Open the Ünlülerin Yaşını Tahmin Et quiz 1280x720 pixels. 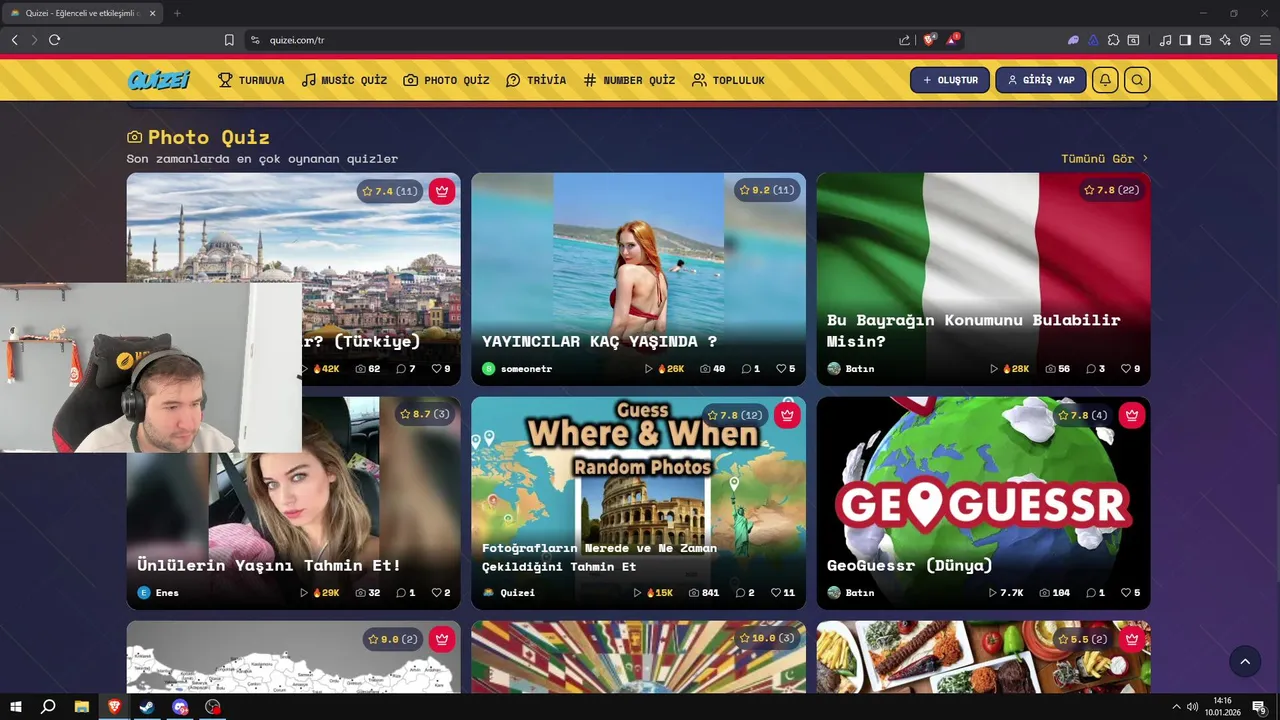point(293,503)
